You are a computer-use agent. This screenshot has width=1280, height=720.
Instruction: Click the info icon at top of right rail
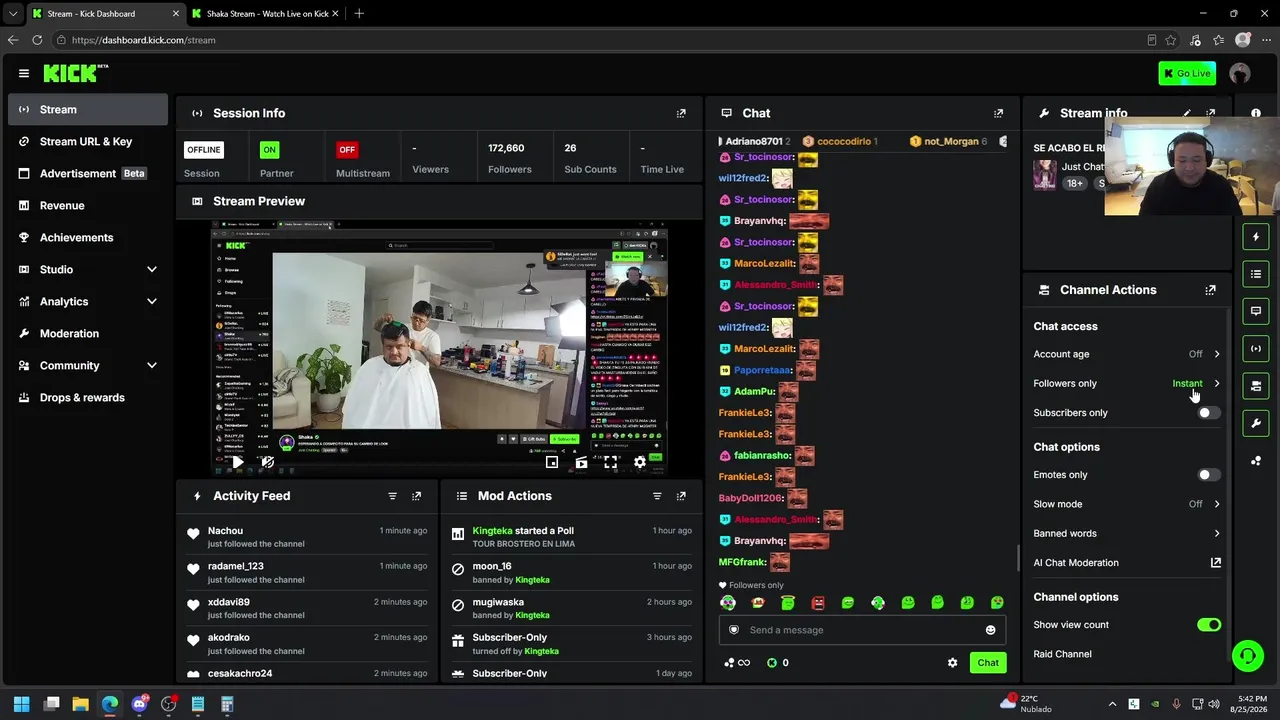coord(1256,113)
